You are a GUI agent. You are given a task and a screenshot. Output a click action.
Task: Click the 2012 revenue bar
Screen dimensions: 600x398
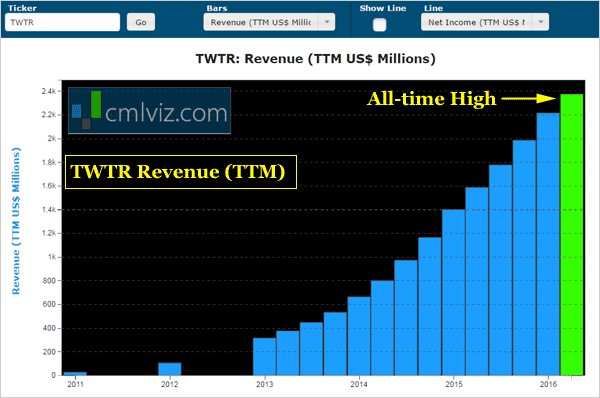[x=170, y=369]
